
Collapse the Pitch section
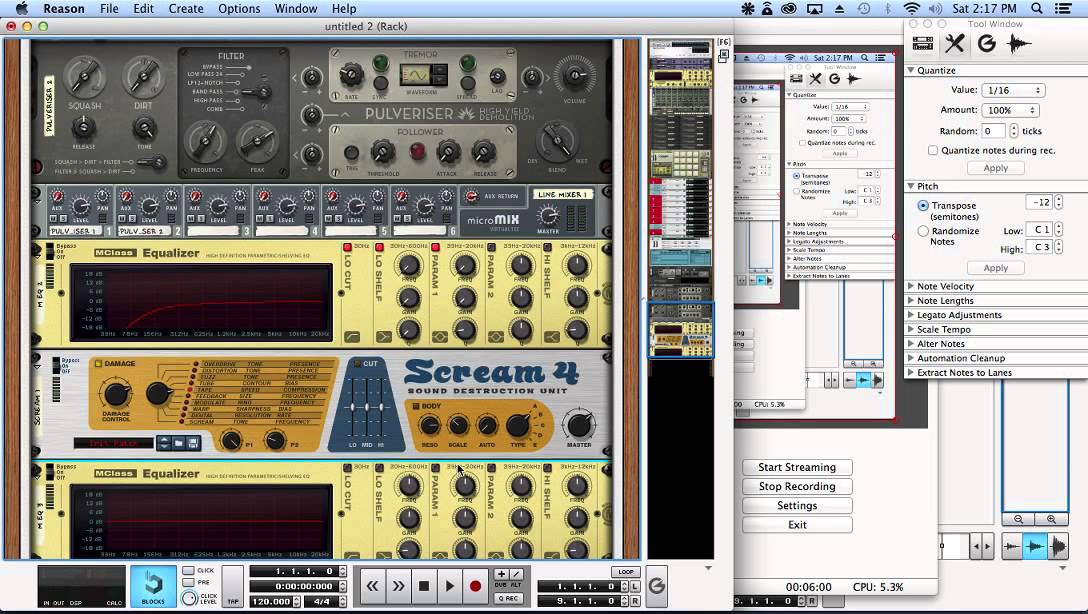pyautogui.click(x=911, y=186)
